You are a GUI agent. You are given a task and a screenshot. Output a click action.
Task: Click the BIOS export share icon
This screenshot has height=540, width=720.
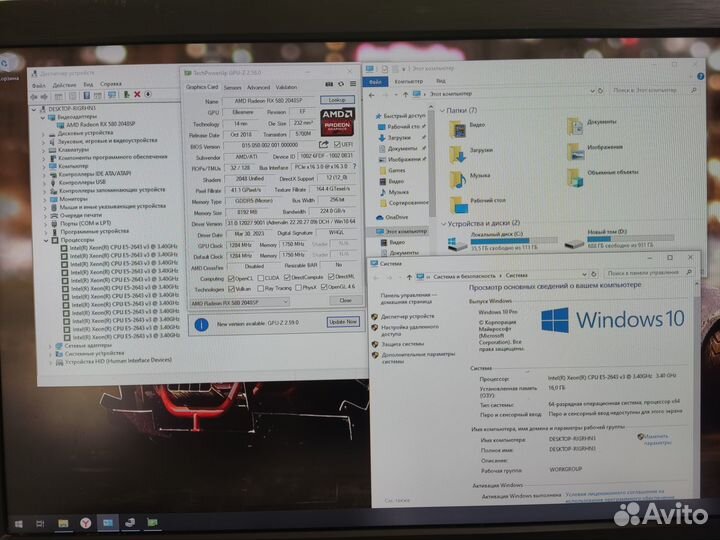(322, 146)
